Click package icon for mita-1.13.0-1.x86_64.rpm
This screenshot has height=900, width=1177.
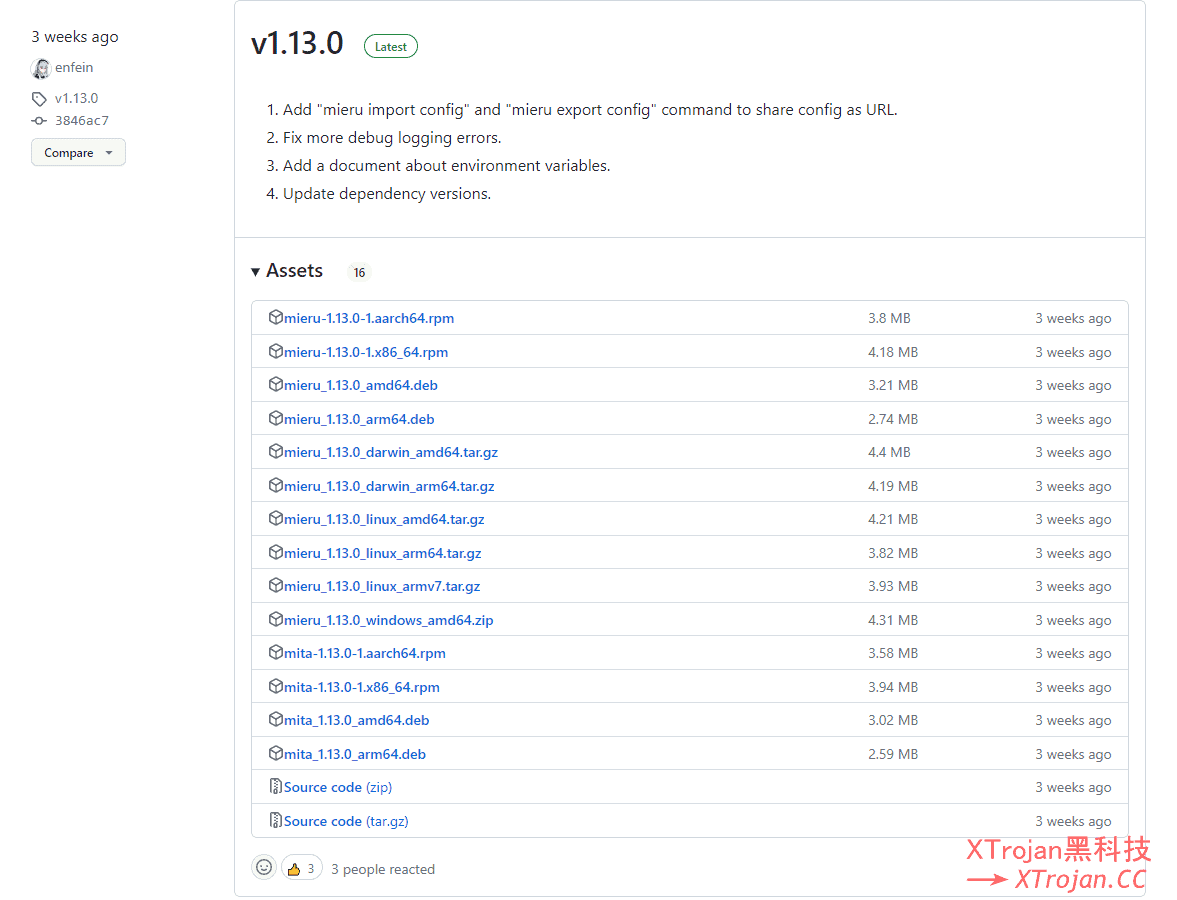click(x=275, y=686)
